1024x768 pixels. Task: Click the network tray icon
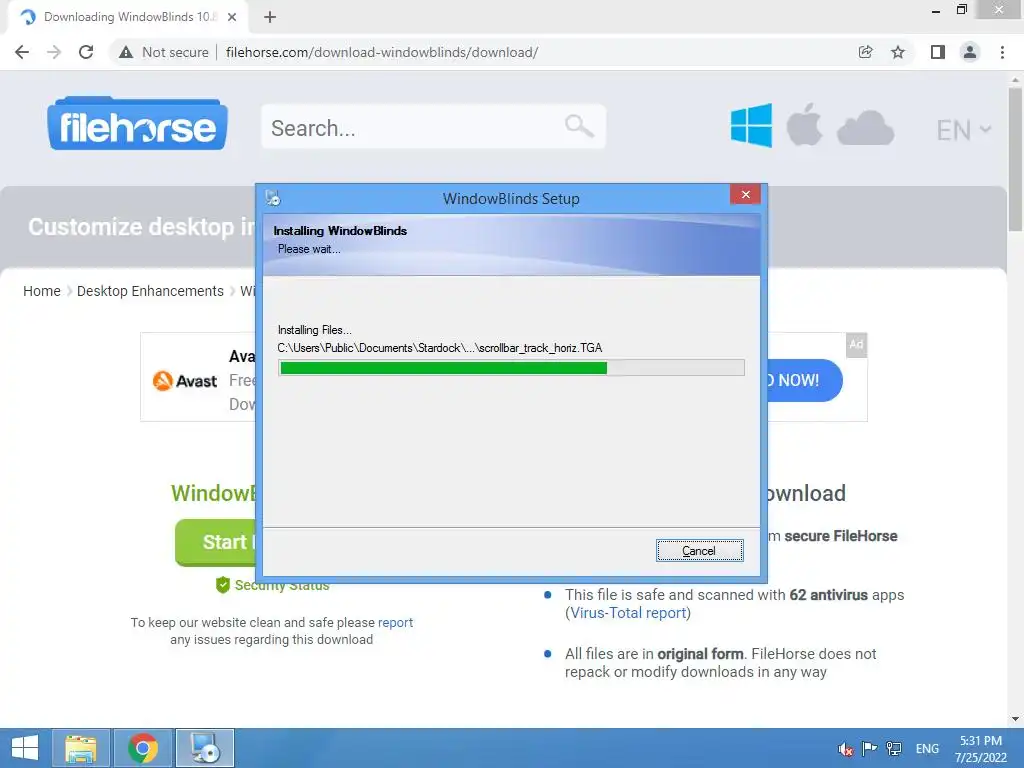click(894, 748)
